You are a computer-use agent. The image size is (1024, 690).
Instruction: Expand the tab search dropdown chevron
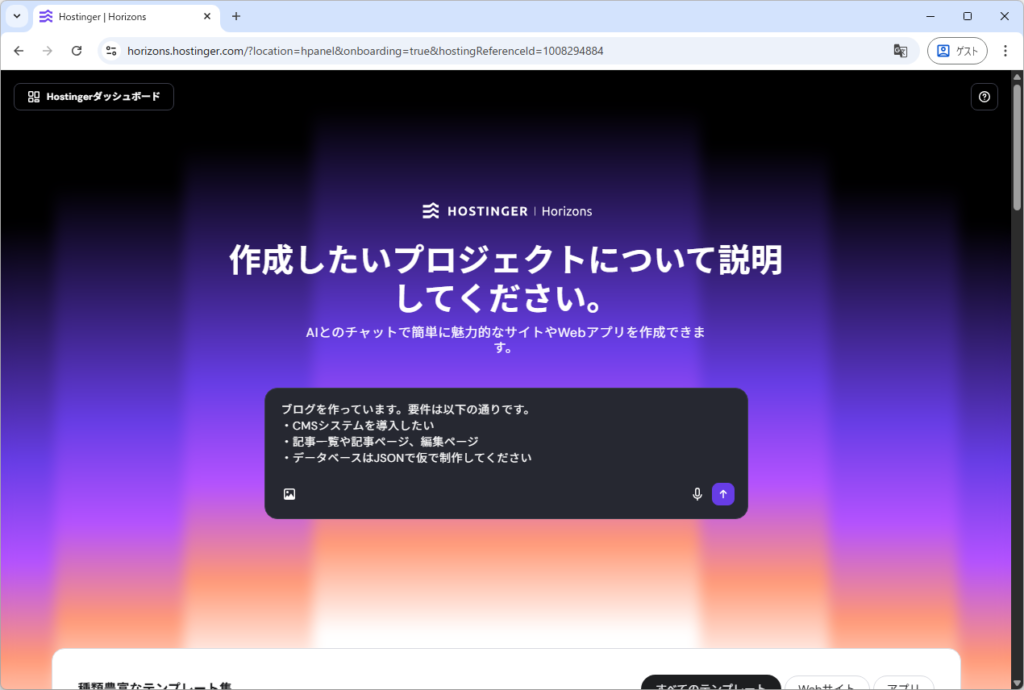pyautogui.click(x=17, y=17)
